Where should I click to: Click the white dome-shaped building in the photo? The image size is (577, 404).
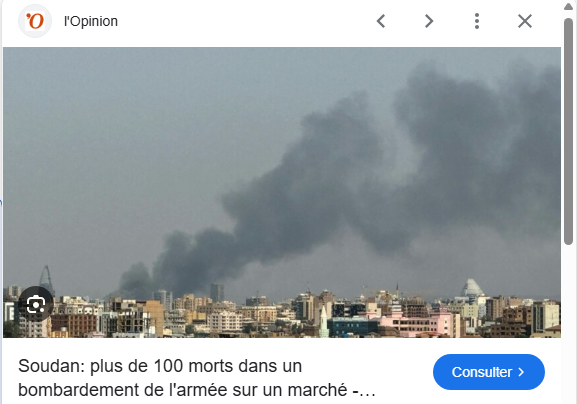[472, 288]
